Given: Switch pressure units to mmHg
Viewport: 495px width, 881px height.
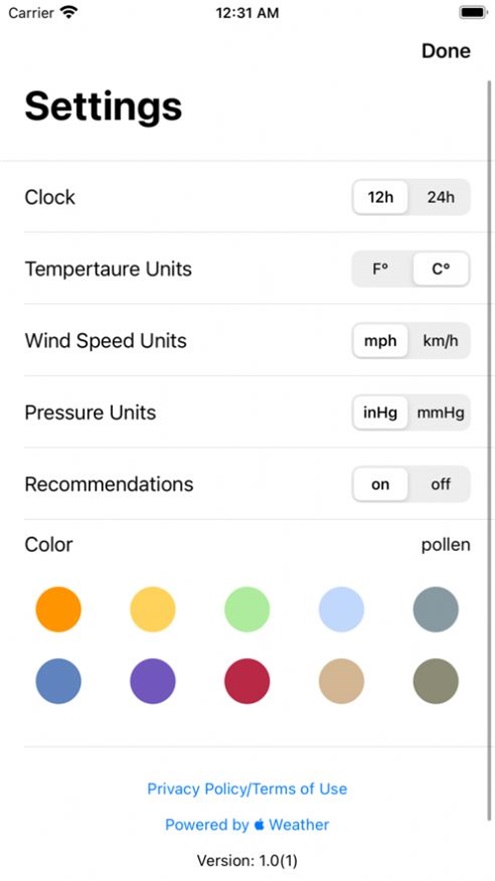Looking at the screenshot, I should [x=440, y=413].
